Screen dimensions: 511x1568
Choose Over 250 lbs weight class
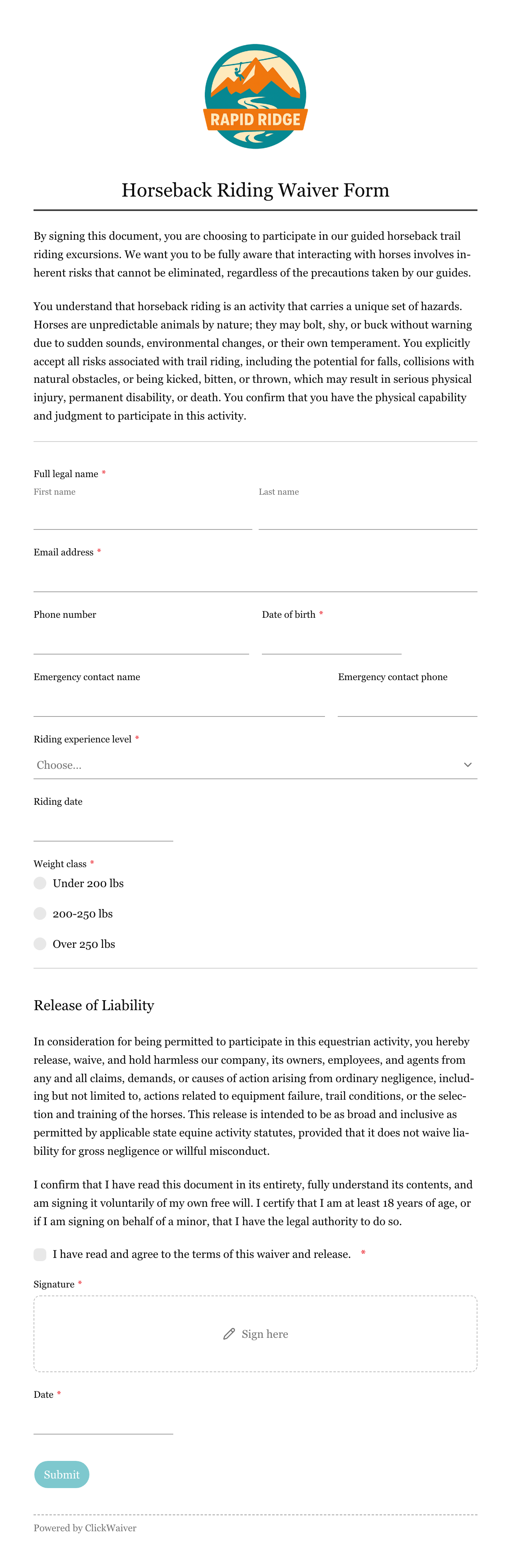pos(40,944)
